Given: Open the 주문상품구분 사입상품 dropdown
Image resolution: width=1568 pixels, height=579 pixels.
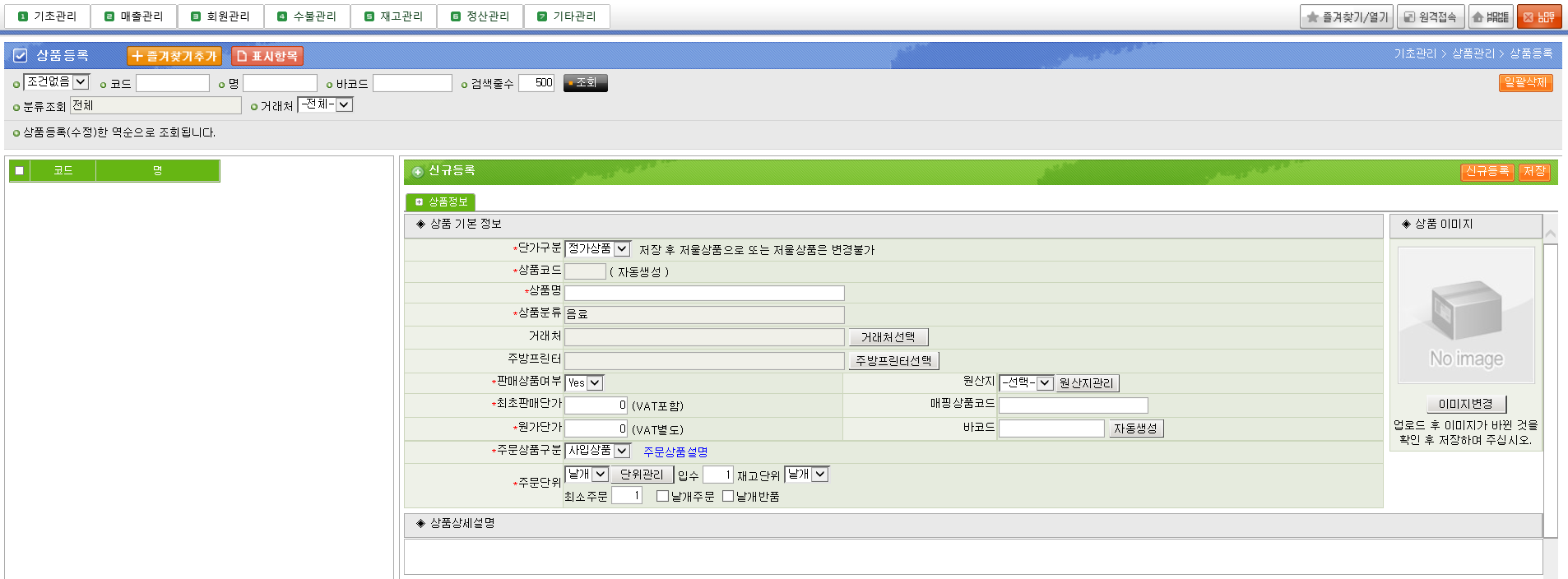Looking at the screenshot, I should [x=597, y=451].
